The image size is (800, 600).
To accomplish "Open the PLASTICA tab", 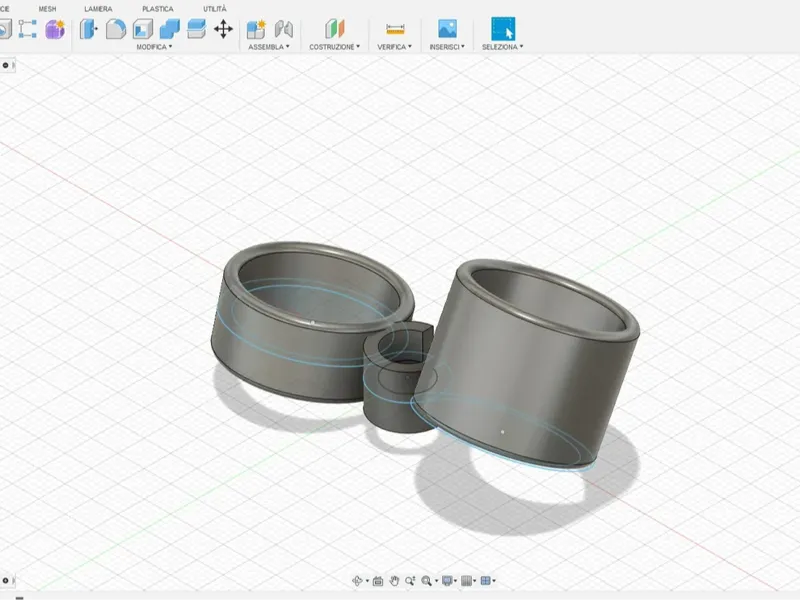I will pos(158,9).
